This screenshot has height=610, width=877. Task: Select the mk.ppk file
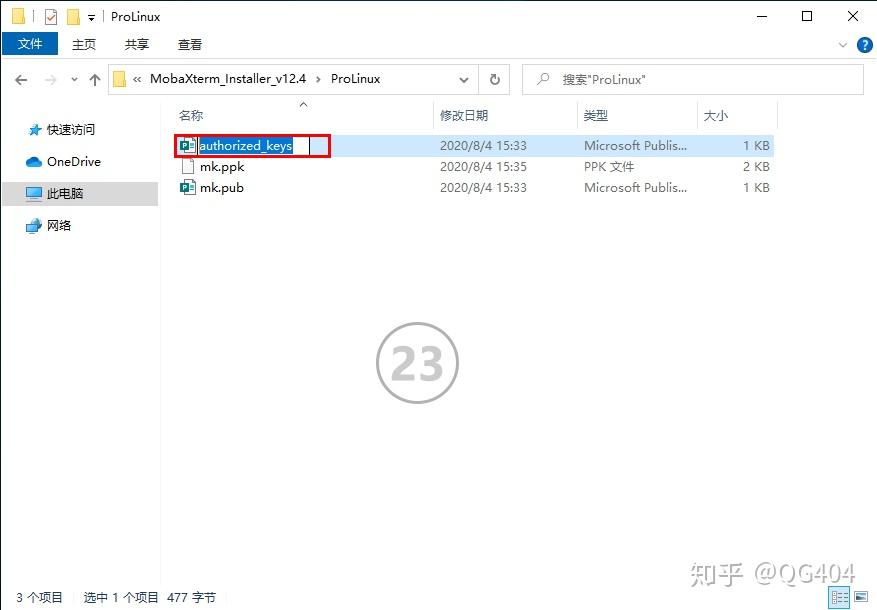point(223,167)
